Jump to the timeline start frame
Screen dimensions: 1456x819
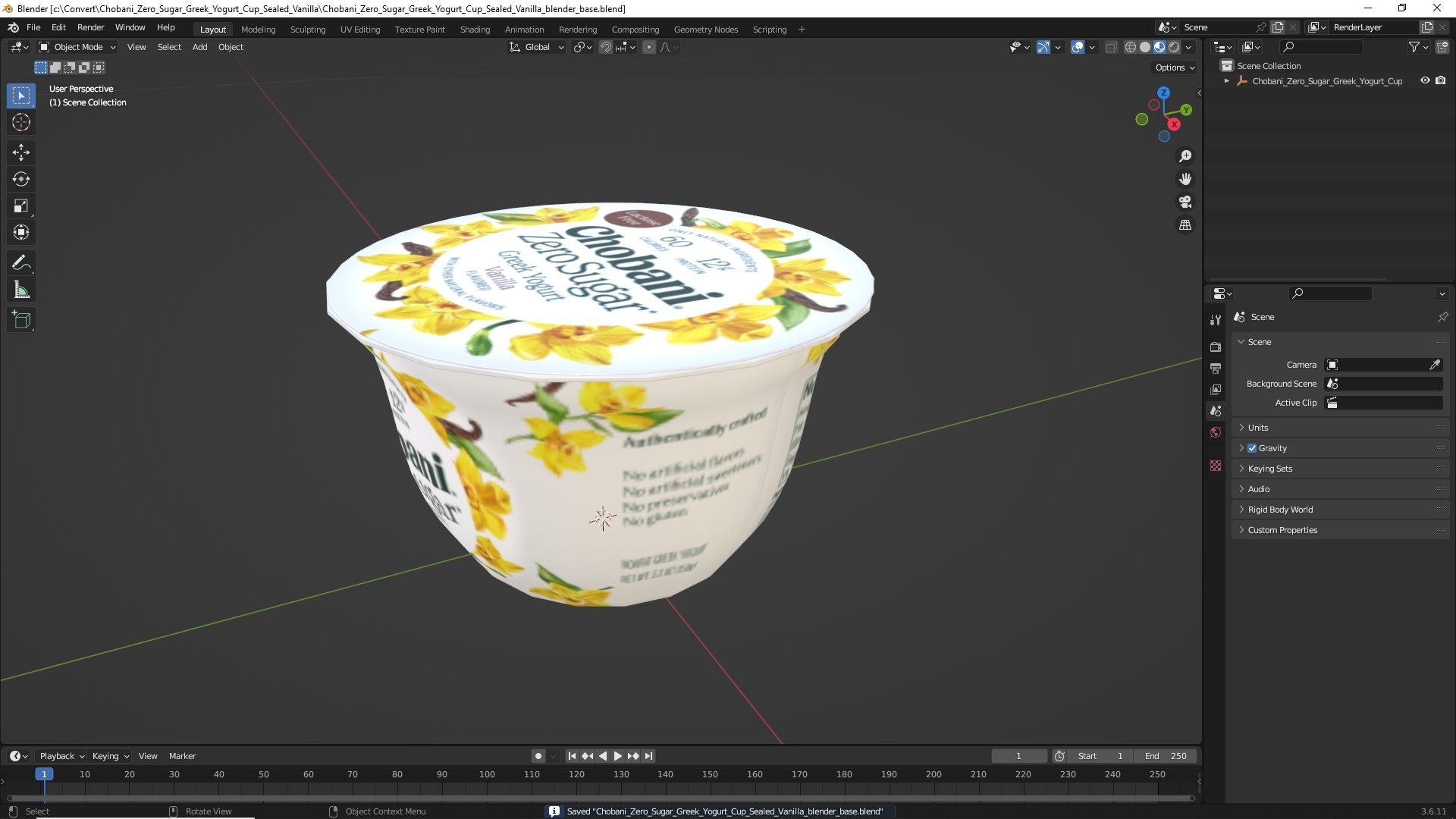tap(572, 756)
